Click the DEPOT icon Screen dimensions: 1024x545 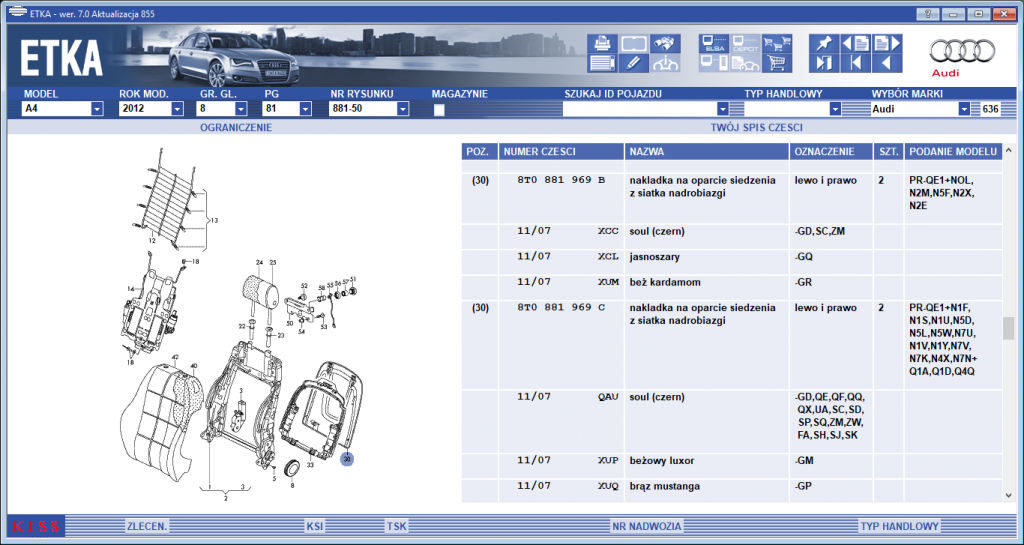click(x=746, y=44)
